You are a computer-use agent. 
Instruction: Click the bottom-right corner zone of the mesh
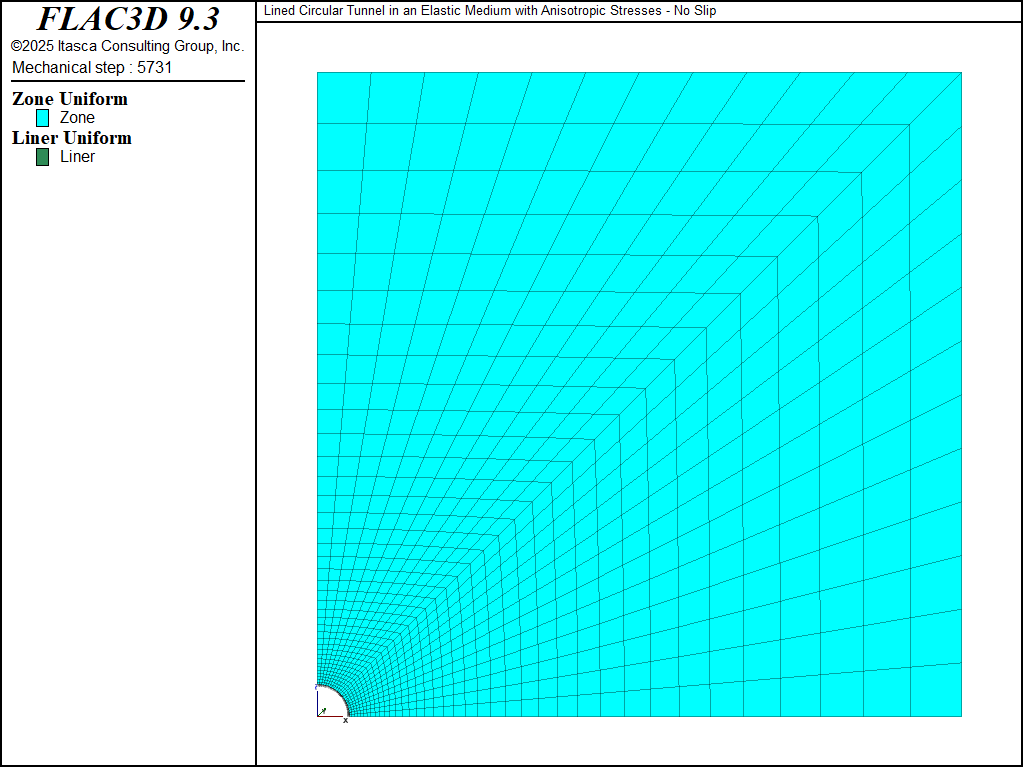pyautogui.click(x=935, y=700)
